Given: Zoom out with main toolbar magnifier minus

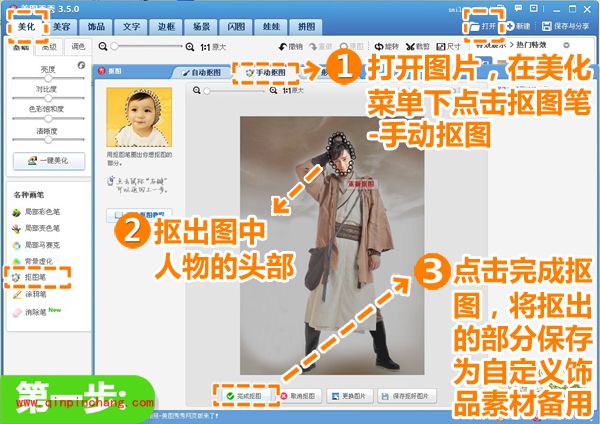Looking at the screenshot, I should (x=103, y=47).
